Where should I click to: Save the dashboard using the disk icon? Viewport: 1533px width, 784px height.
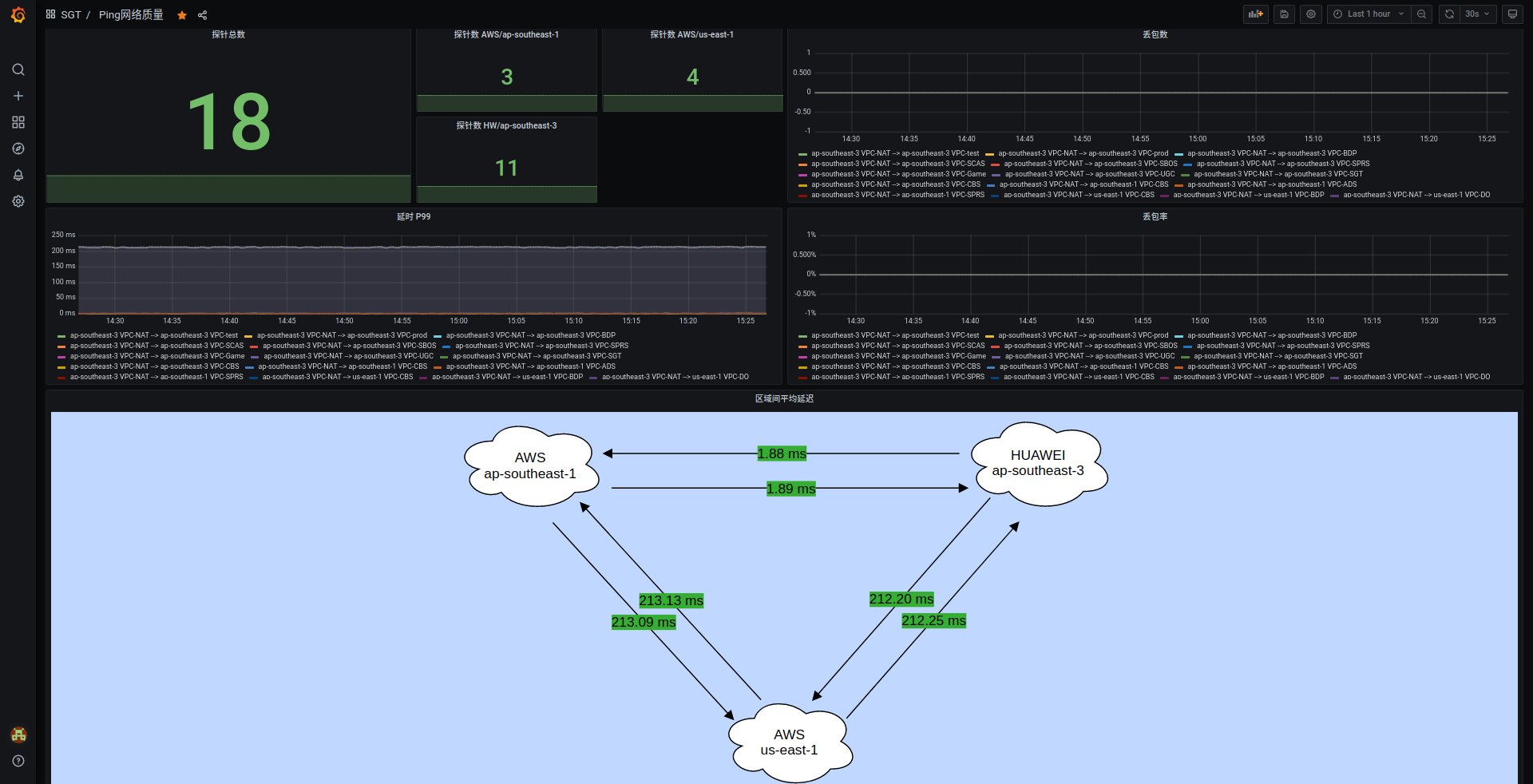pos(1283,14)
